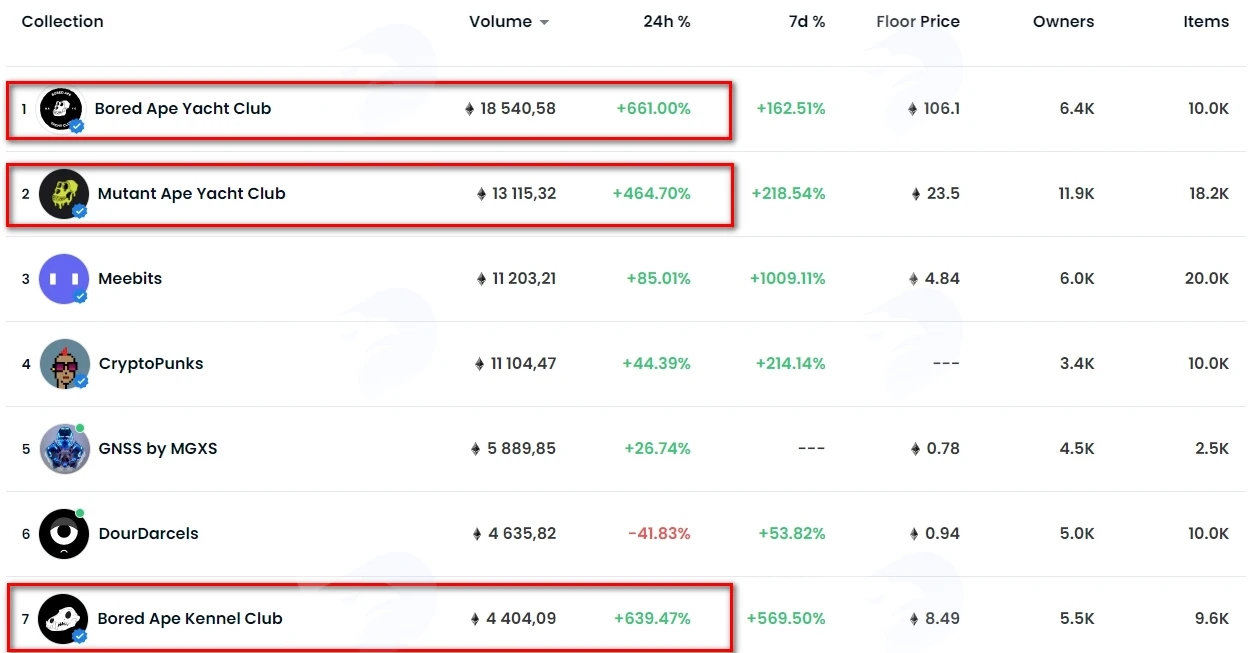Click the +162.51% 7d change
1258x653 pixels.
point(791,109)
